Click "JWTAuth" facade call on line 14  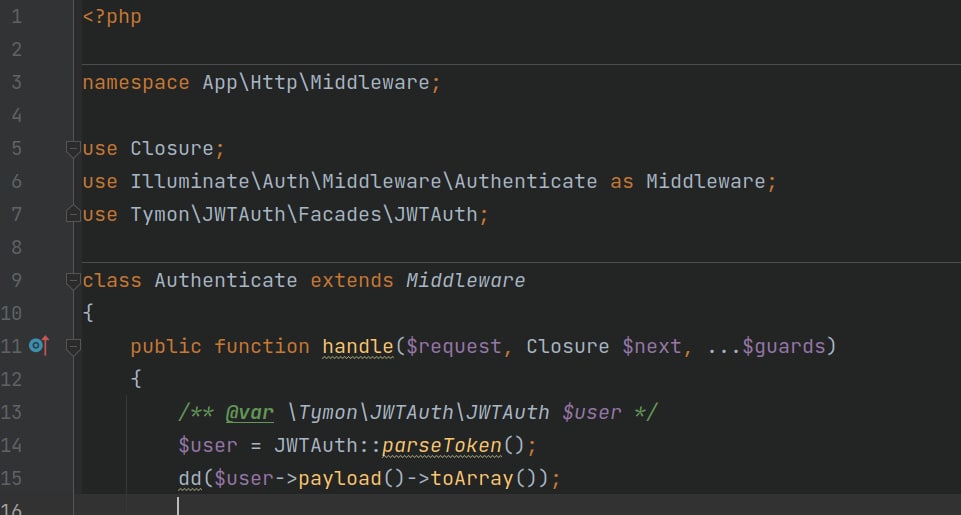(x=316, y=446)
